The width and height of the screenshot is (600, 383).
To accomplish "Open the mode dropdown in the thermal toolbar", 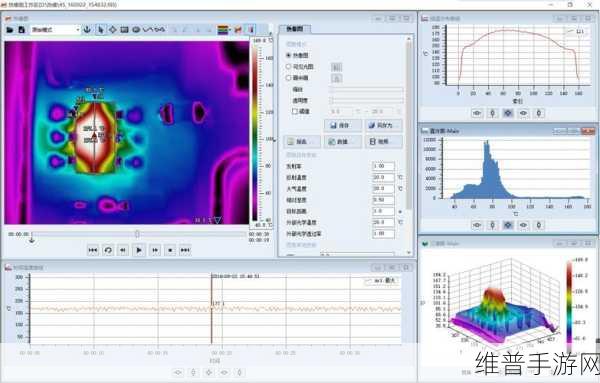I will click(x=55, y=29).
